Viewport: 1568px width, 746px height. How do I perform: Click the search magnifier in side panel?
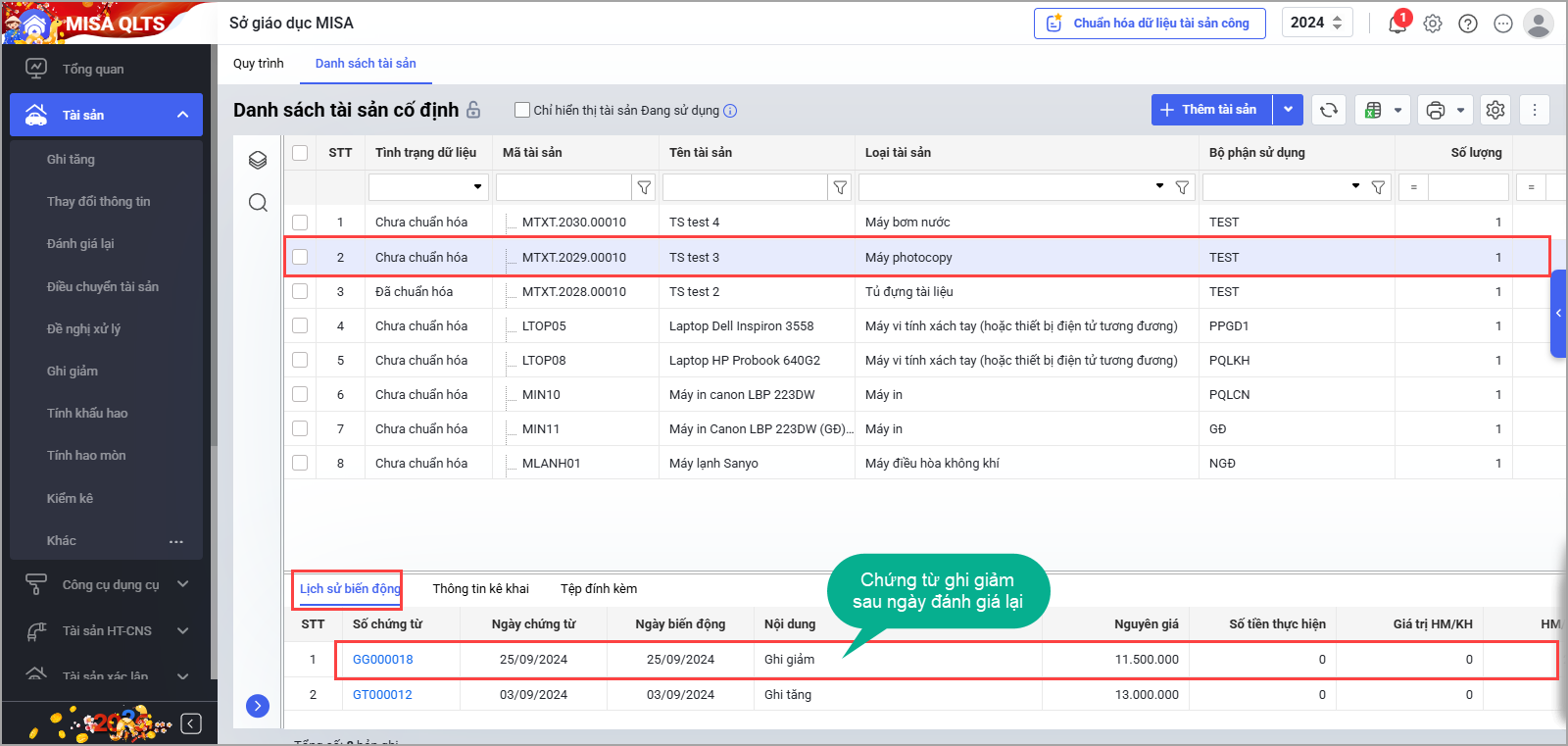[x=258, y=202]
